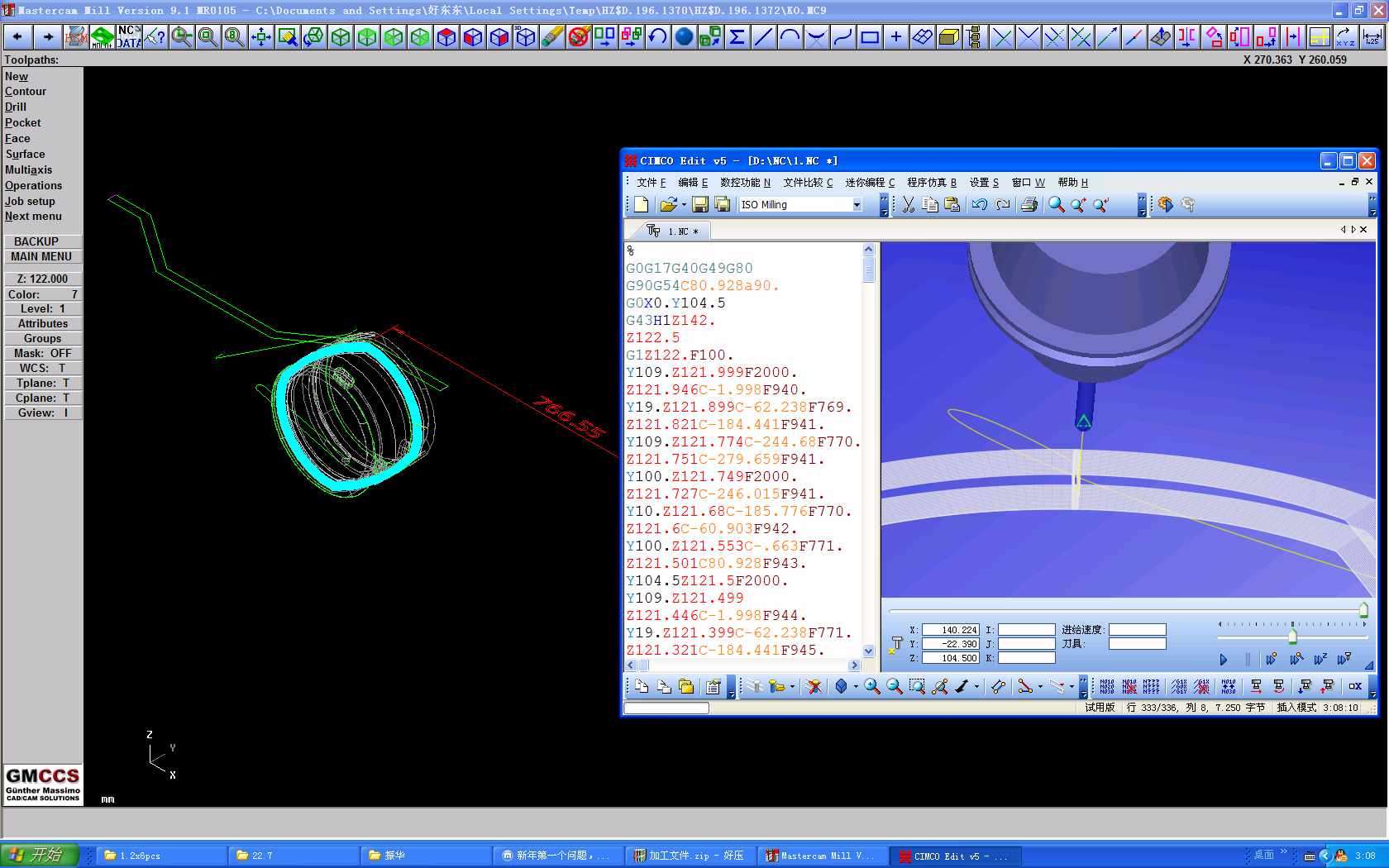1389x868 pixels.
Task: Click the X coordinate field showing 140.224
Action: click(x=951, y=630)
